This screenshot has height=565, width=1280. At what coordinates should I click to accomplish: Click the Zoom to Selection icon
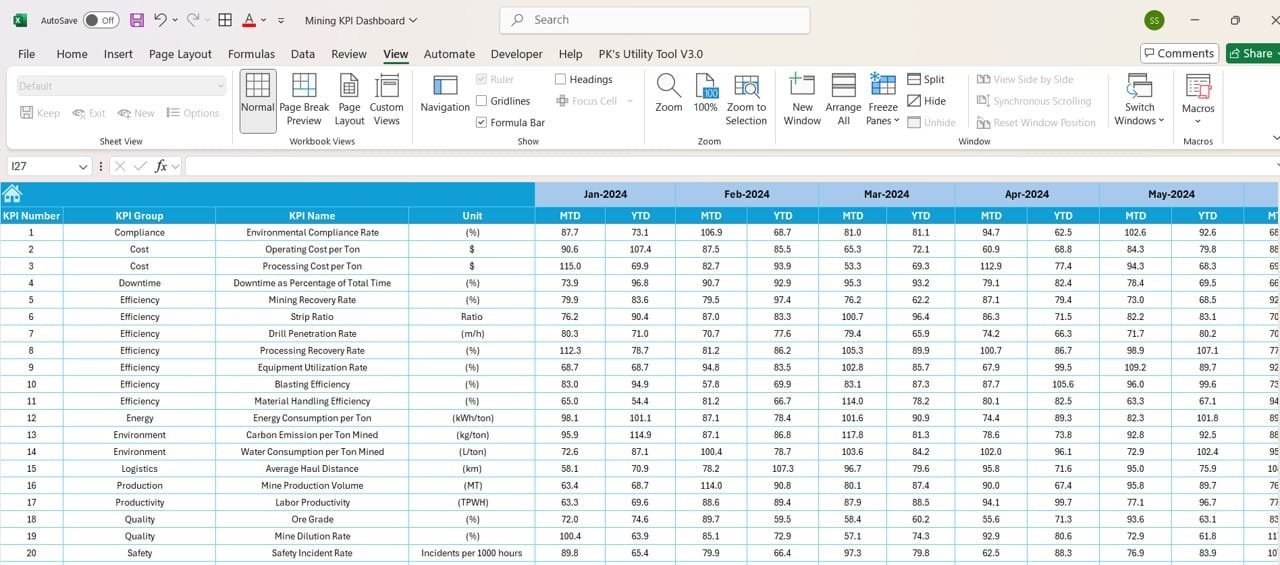tap(746, 88)
